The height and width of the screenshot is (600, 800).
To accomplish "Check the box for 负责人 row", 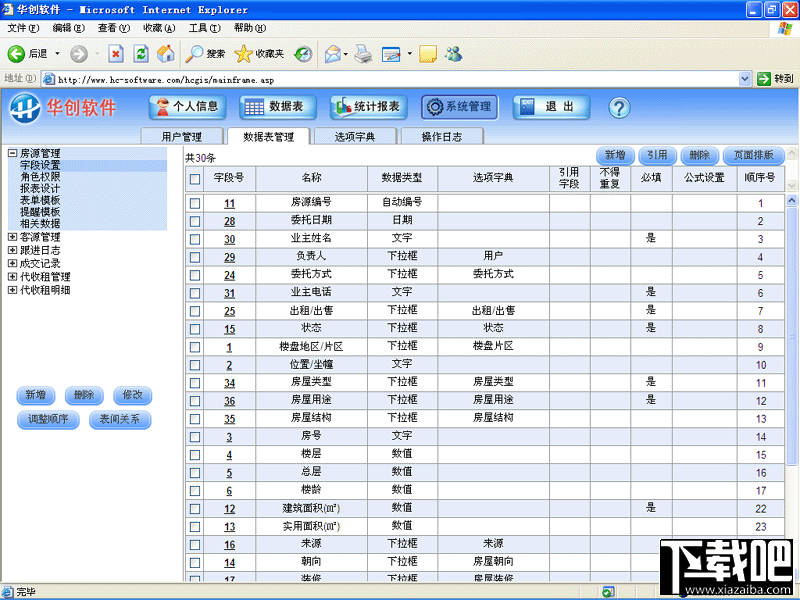I will [x=195, y=257].
